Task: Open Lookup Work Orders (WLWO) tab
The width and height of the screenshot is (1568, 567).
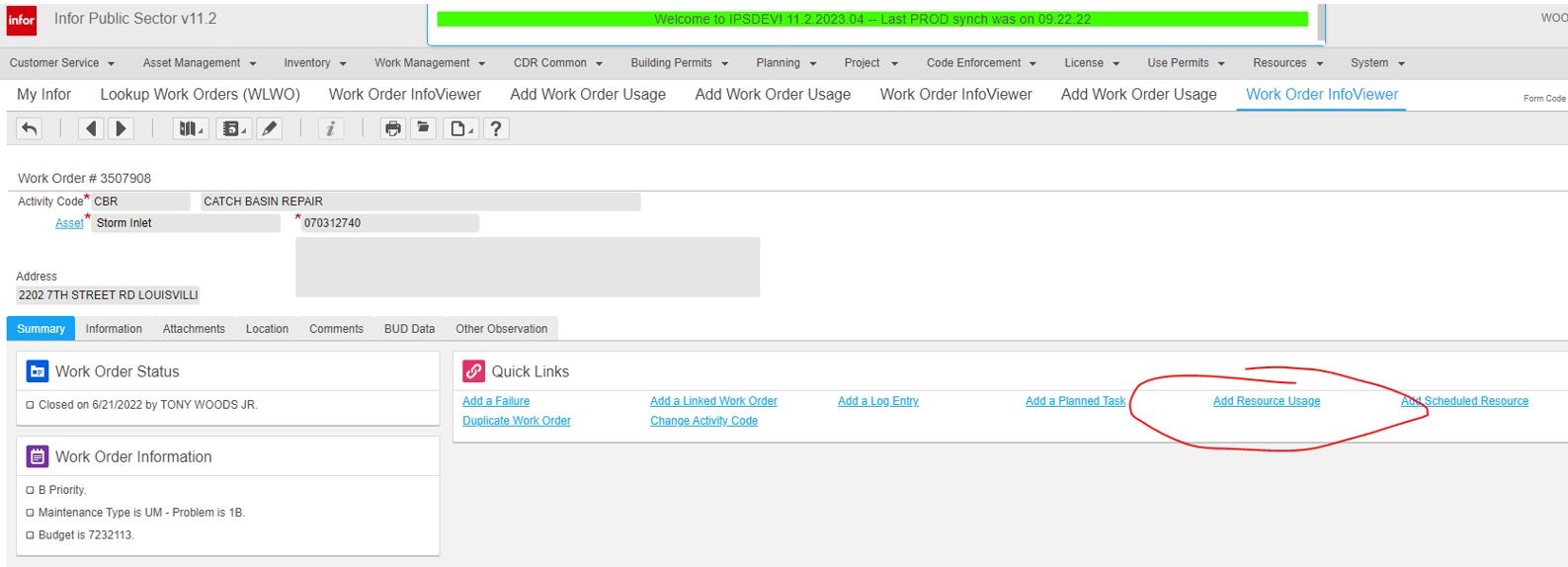Action: click(200, 95)
